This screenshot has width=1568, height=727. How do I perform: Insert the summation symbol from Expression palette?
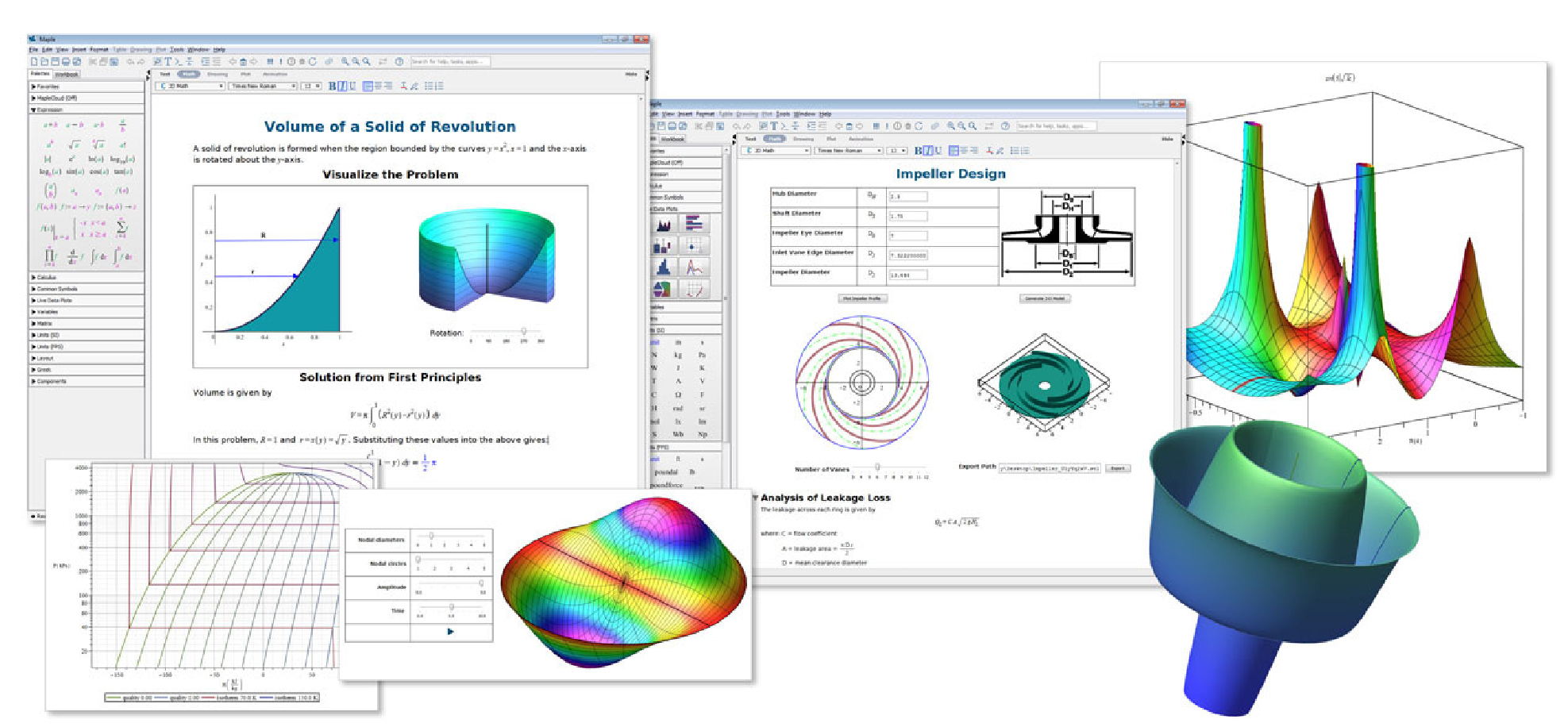pyautogui.click(x=121, y=228)
